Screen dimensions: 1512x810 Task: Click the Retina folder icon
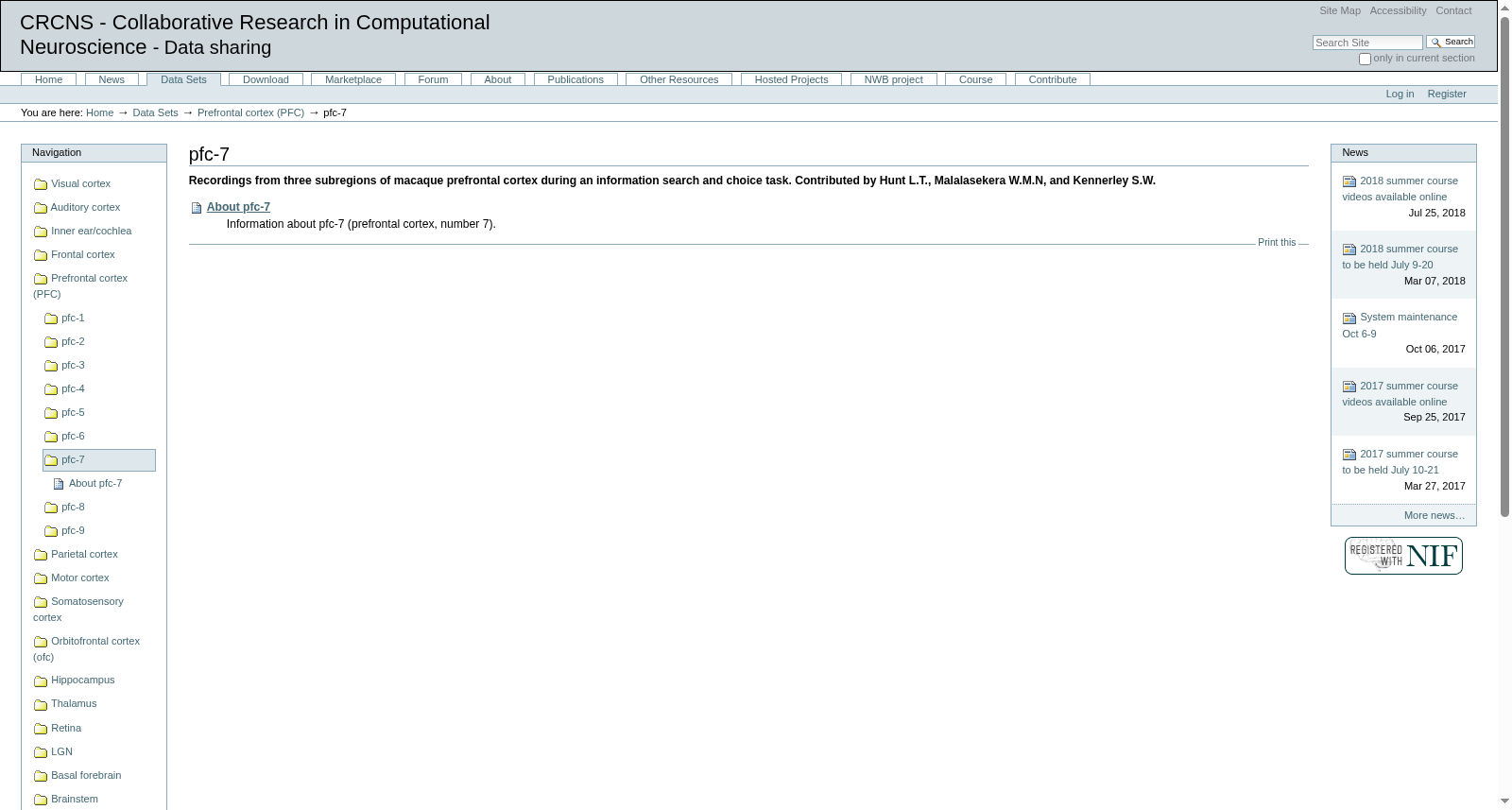pos(41,729)
